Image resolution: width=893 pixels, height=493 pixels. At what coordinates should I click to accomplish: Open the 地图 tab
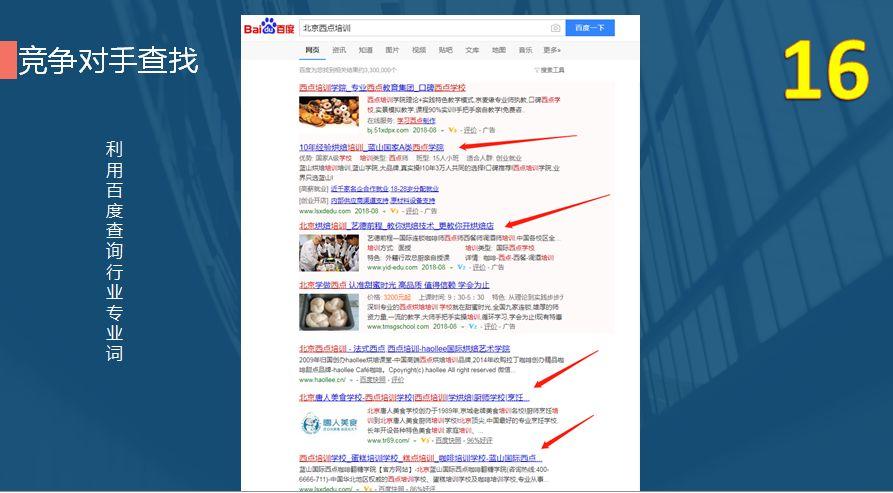click(499, 50)
